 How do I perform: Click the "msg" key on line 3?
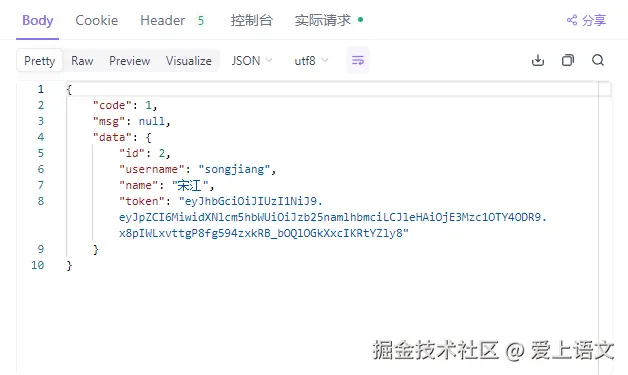pyautogui.click(x=109, y=121)
